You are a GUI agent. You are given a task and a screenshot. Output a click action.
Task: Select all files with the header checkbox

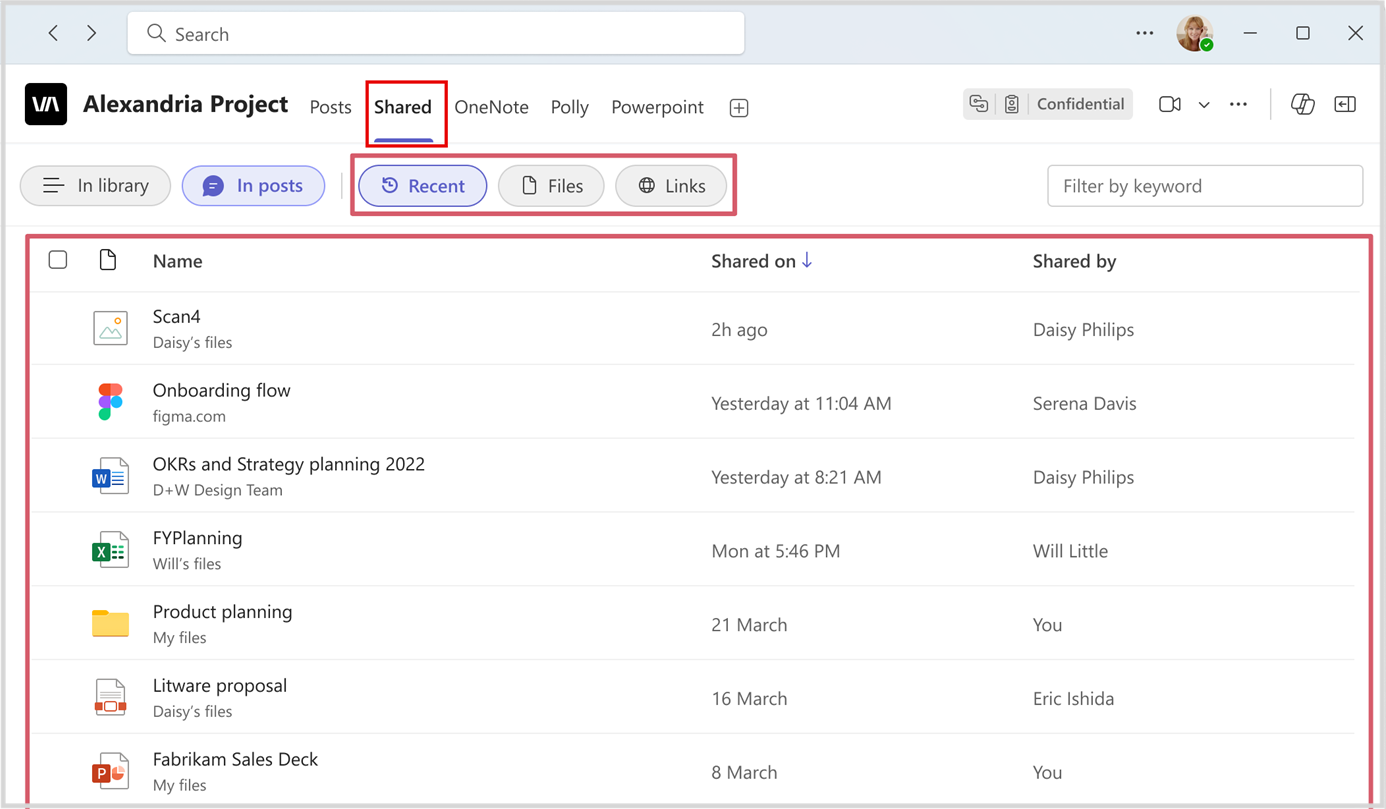(x=57, y=259)
